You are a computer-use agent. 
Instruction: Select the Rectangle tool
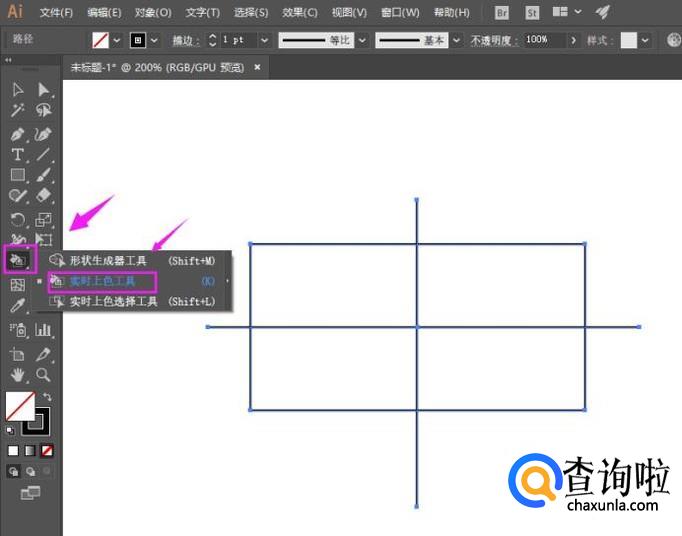click(17, 175)
